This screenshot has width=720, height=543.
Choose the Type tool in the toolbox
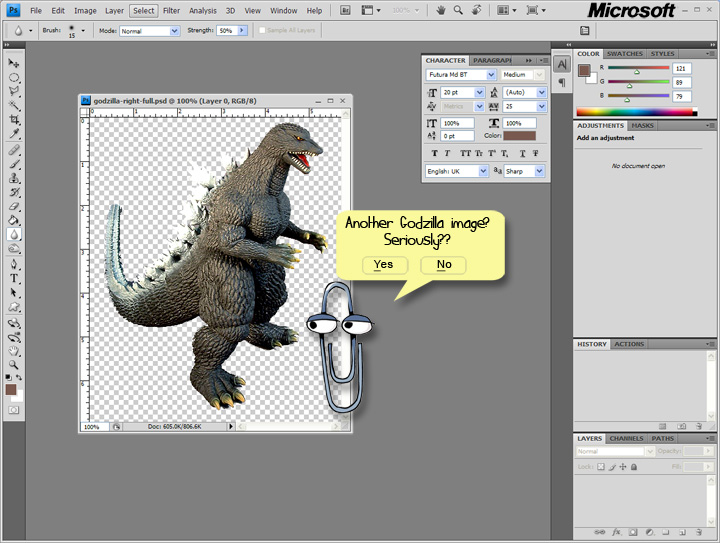pos(15,279)
